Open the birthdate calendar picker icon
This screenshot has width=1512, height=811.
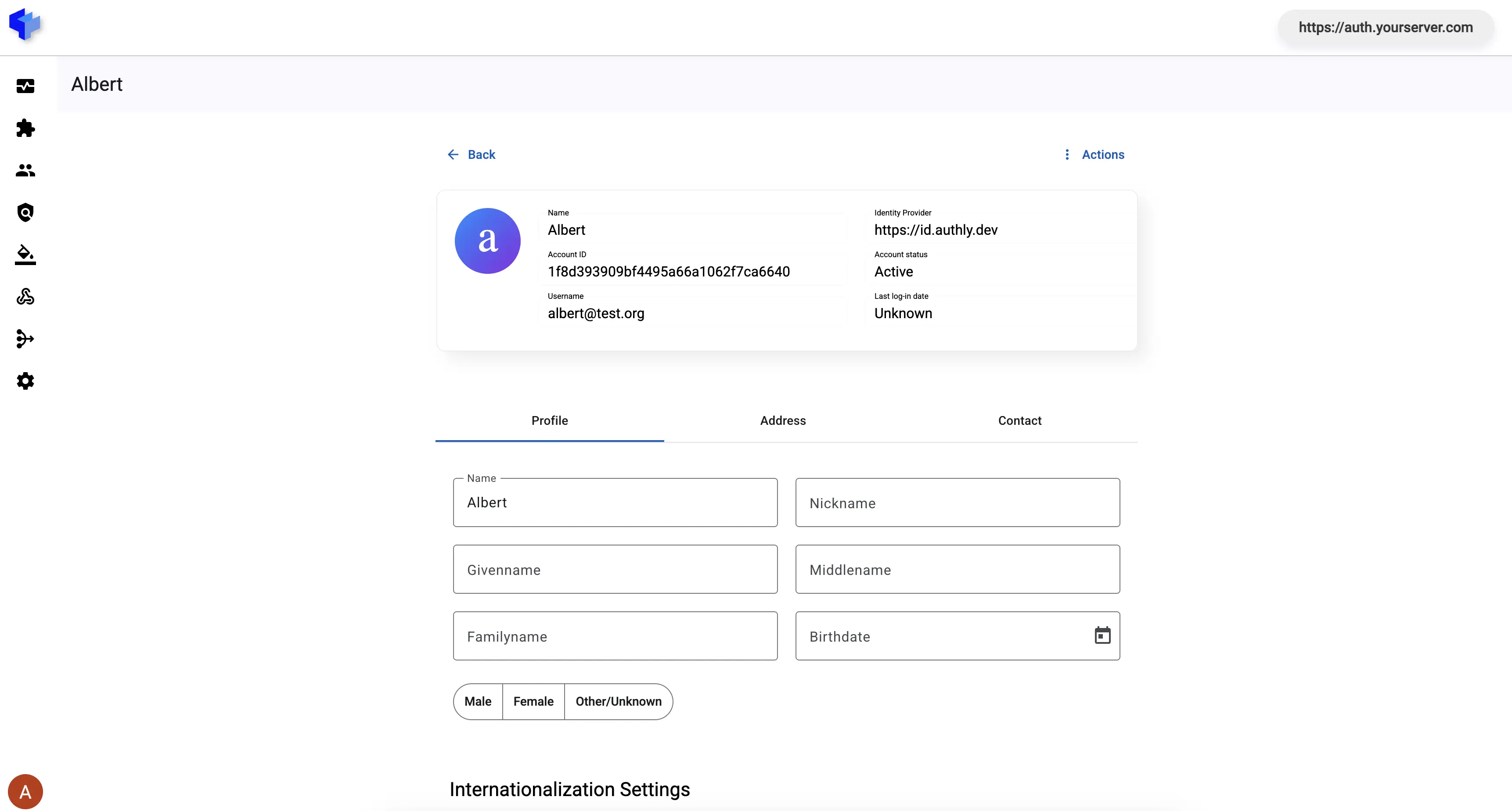(x=1102, y=635)
